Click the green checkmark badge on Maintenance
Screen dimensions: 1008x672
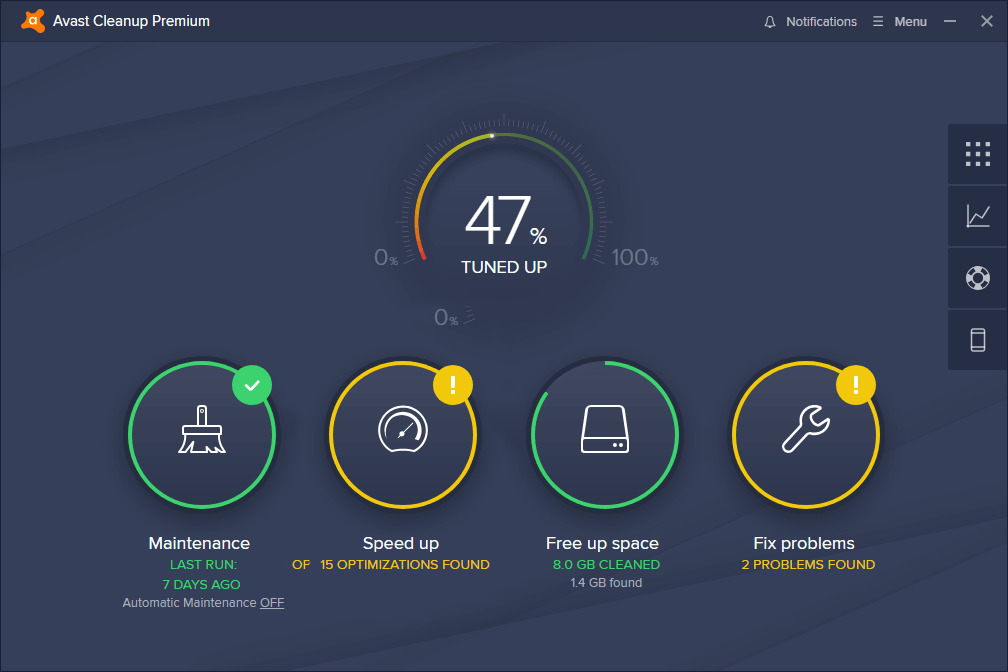(252, 385)
